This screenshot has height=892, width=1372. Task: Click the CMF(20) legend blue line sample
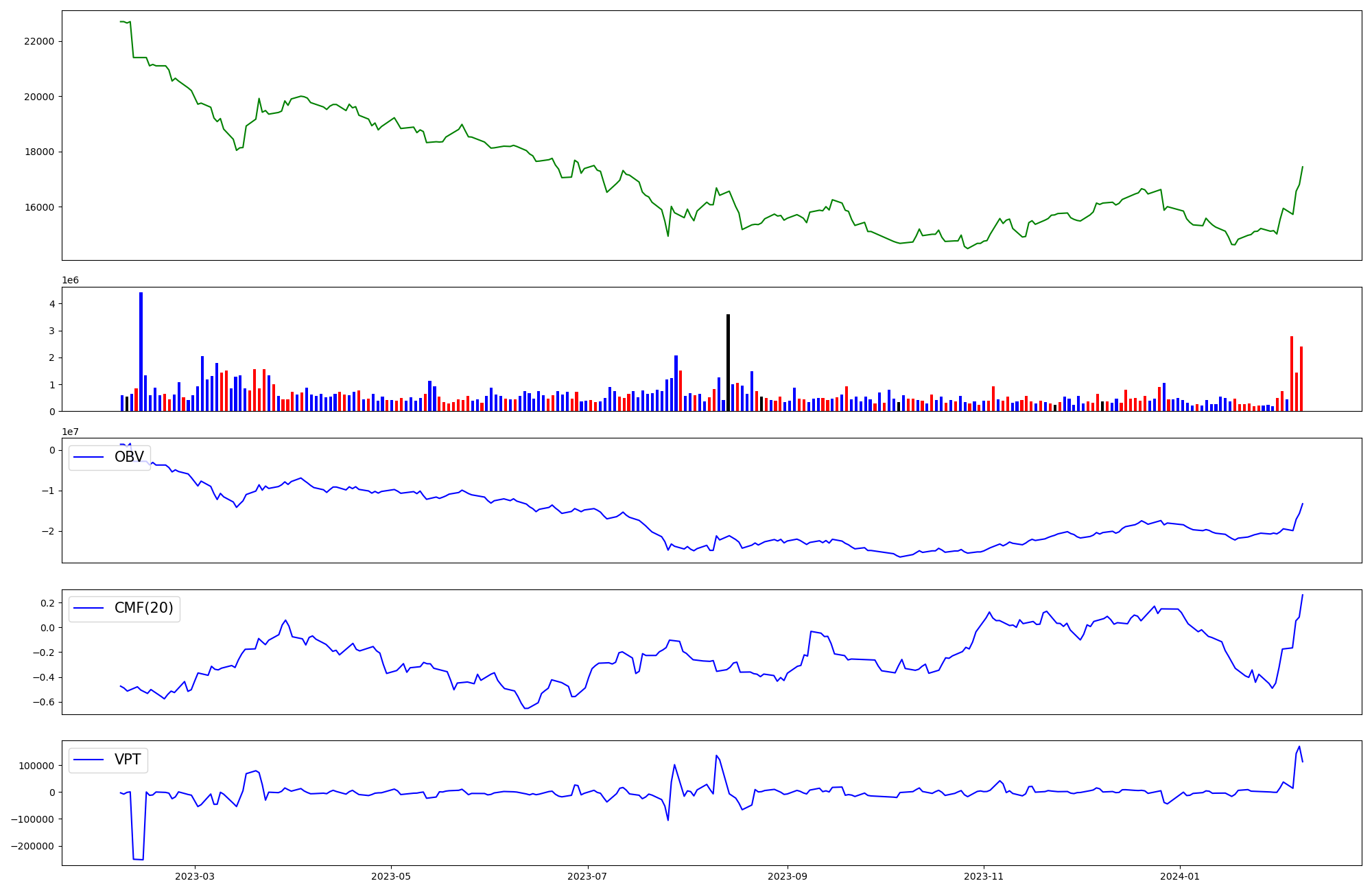[x=88, y=608]
